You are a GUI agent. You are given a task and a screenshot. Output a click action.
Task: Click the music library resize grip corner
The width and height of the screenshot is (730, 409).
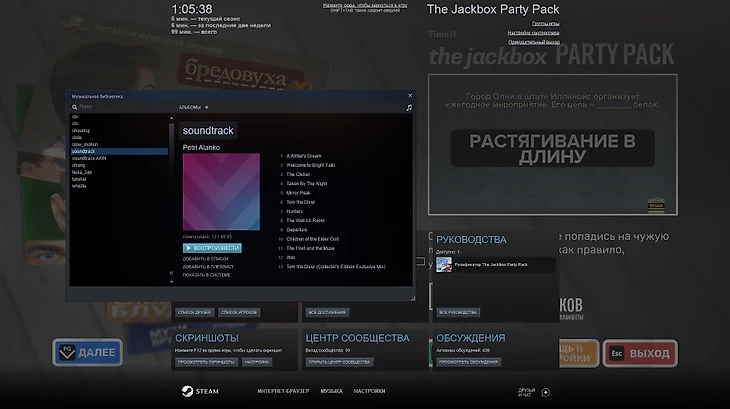pyautogui.click(x=412, y=298)
